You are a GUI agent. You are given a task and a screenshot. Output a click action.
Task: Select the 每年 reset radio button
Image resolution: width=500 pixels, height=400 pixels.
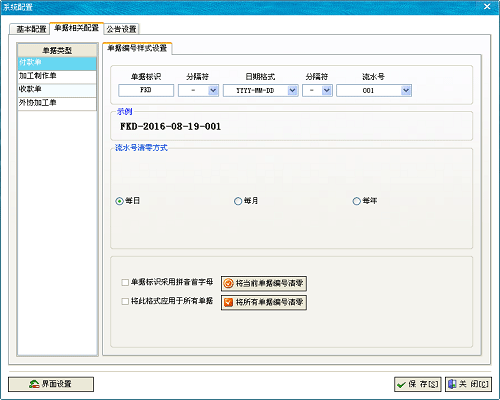click(356, 201)
